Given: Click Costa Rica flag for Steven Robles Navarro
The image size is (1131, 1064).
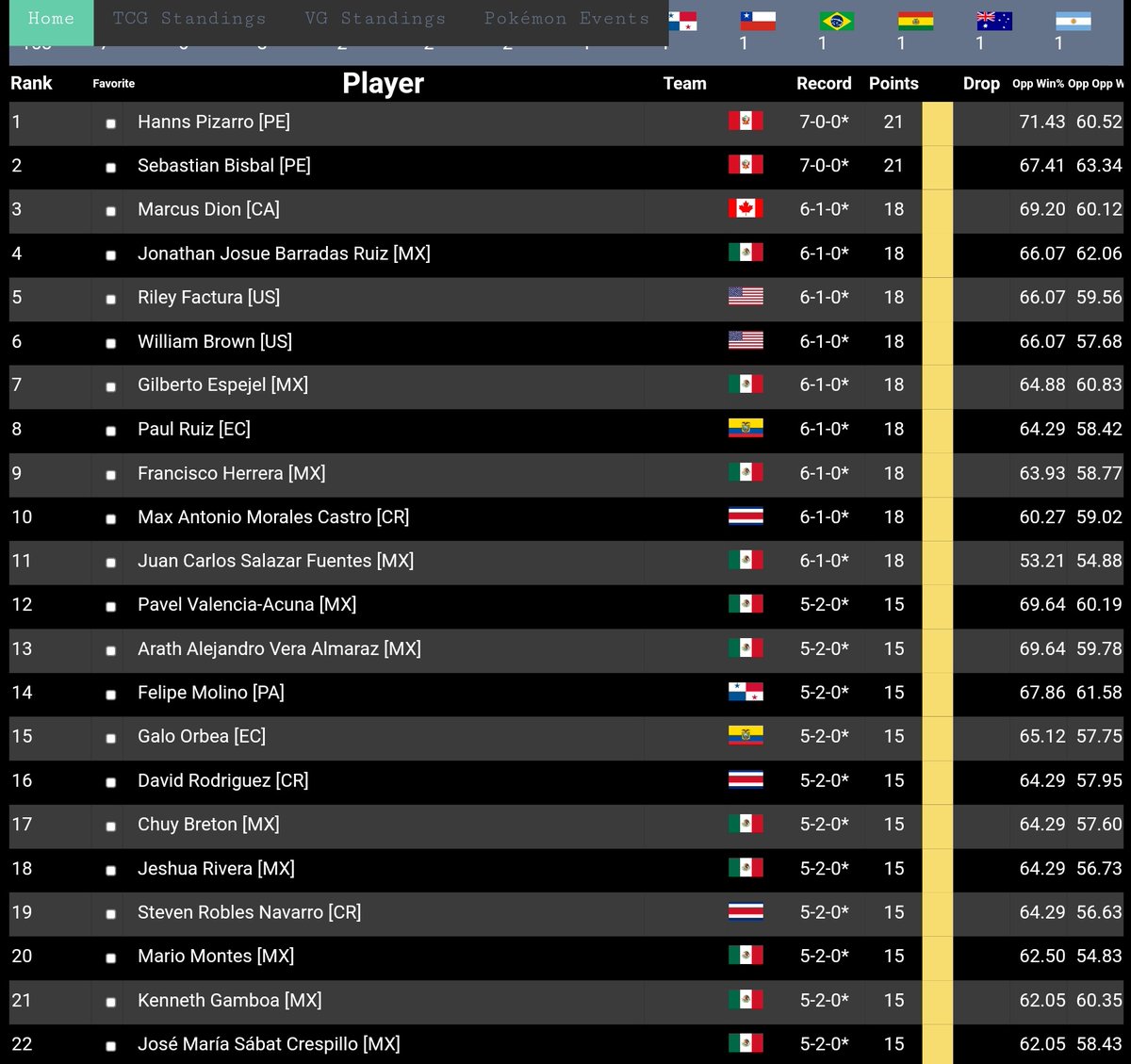Looking at the screenshot, I should [x=746, y=911].
